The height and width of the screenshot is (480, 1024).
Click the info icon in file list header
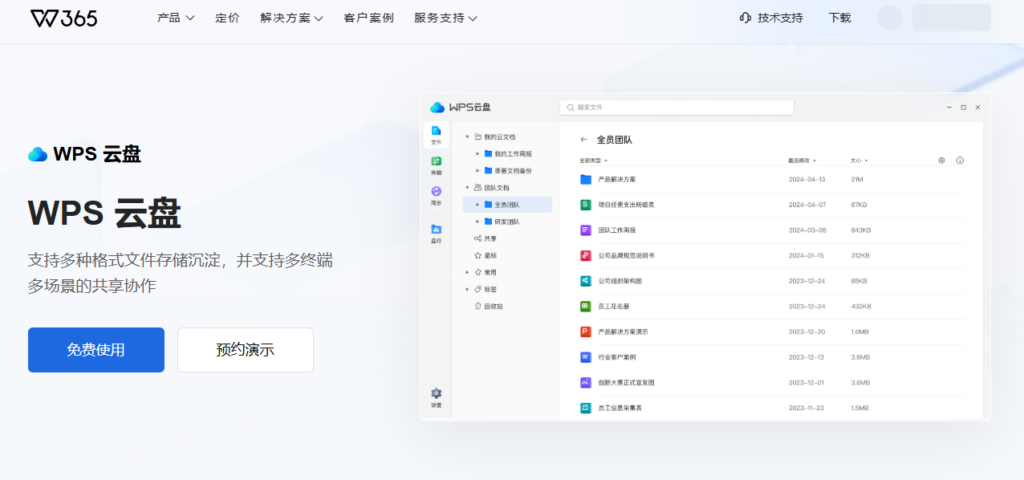[960, 160]
